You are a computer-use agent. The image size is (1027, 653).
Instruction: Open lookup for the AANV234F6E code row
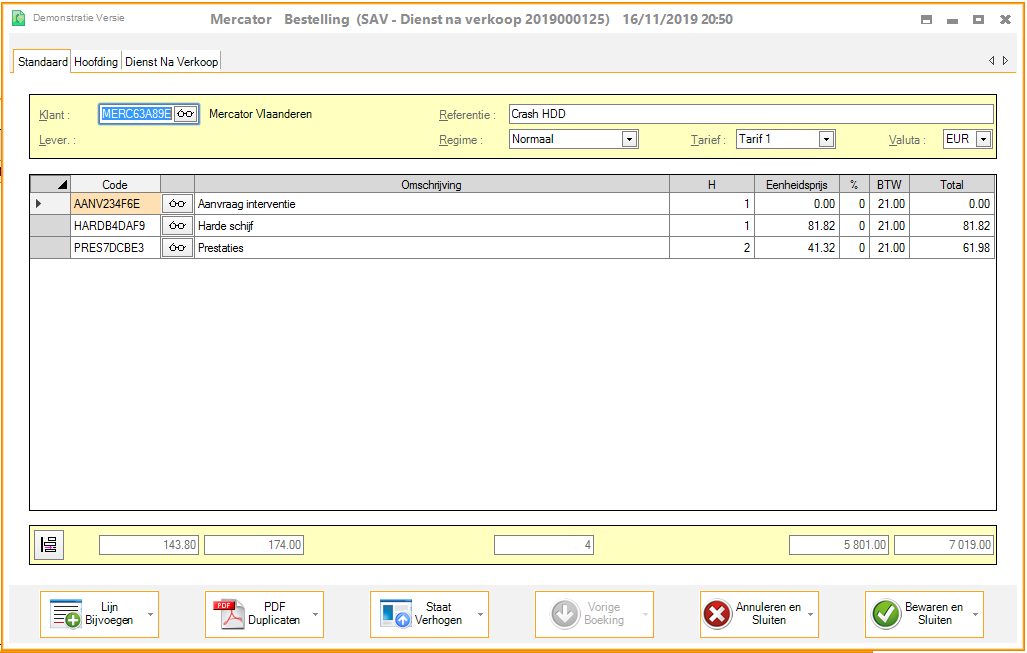click(x=177, y=204)
